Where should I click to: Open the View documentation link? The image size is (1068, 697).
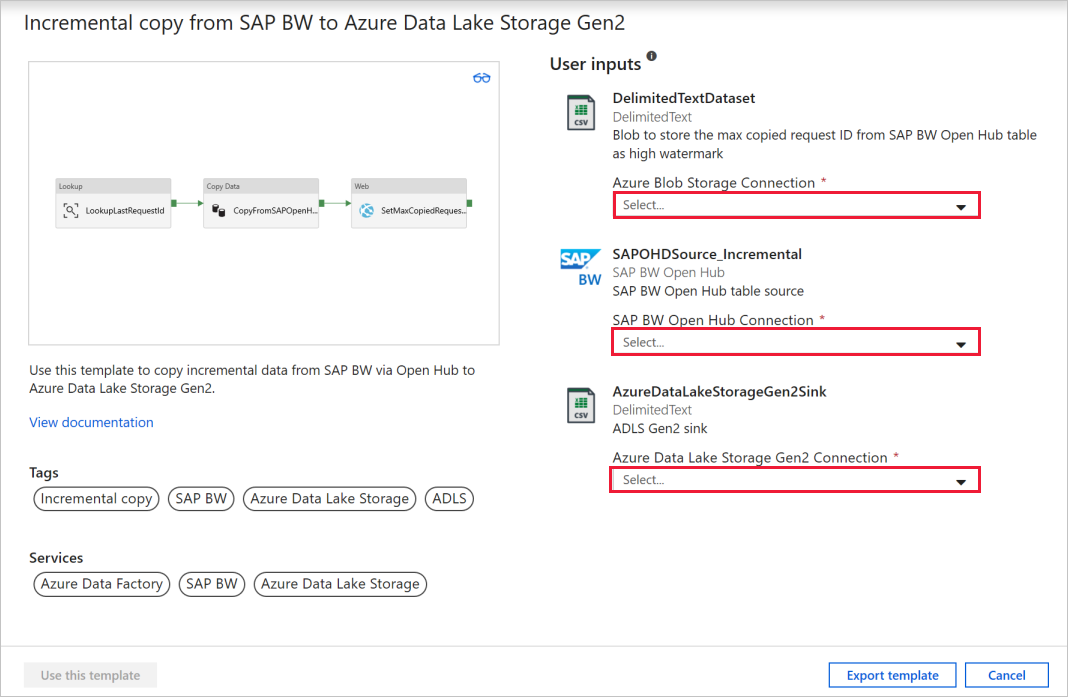tap(91, 422)
